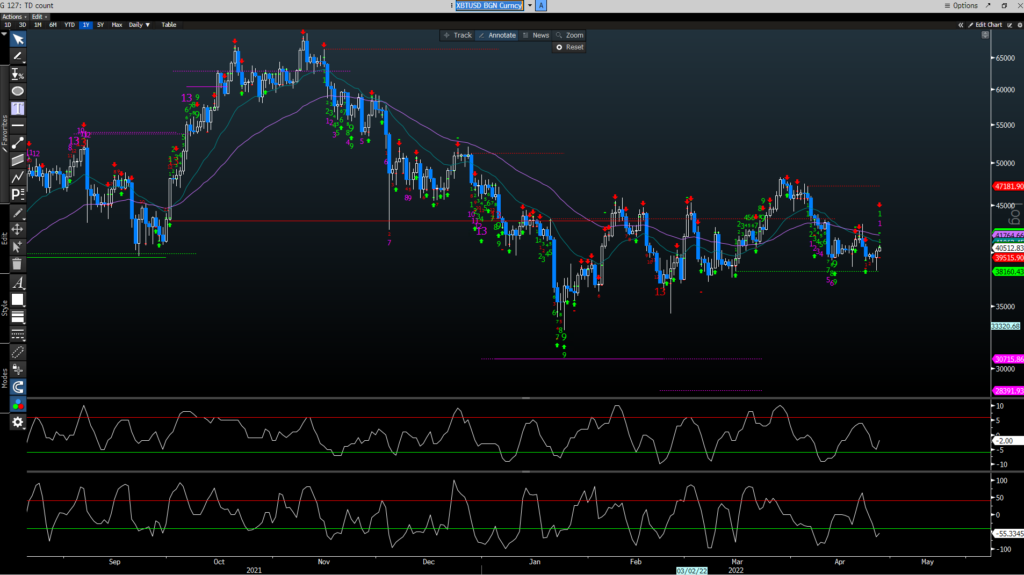The height and width of the screenshot is (575, 1024).
Task: Choose the add-selection cursor tool
Action: (x=18, y=246)
